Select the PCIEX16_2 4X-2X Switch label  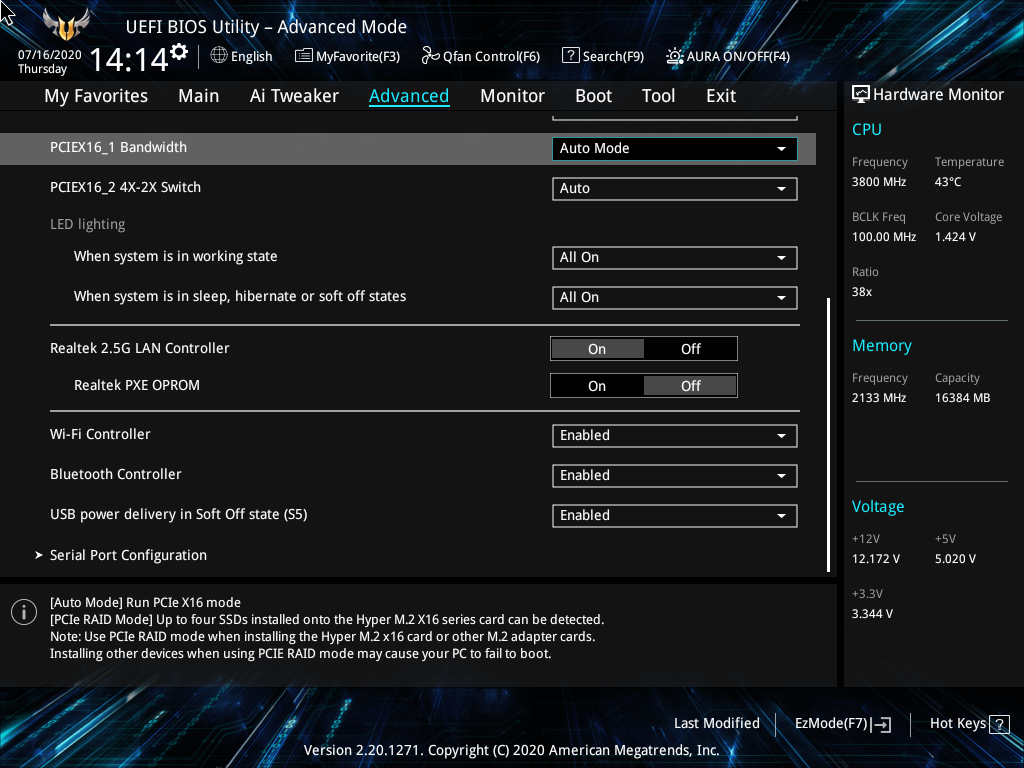coord(125,187)
